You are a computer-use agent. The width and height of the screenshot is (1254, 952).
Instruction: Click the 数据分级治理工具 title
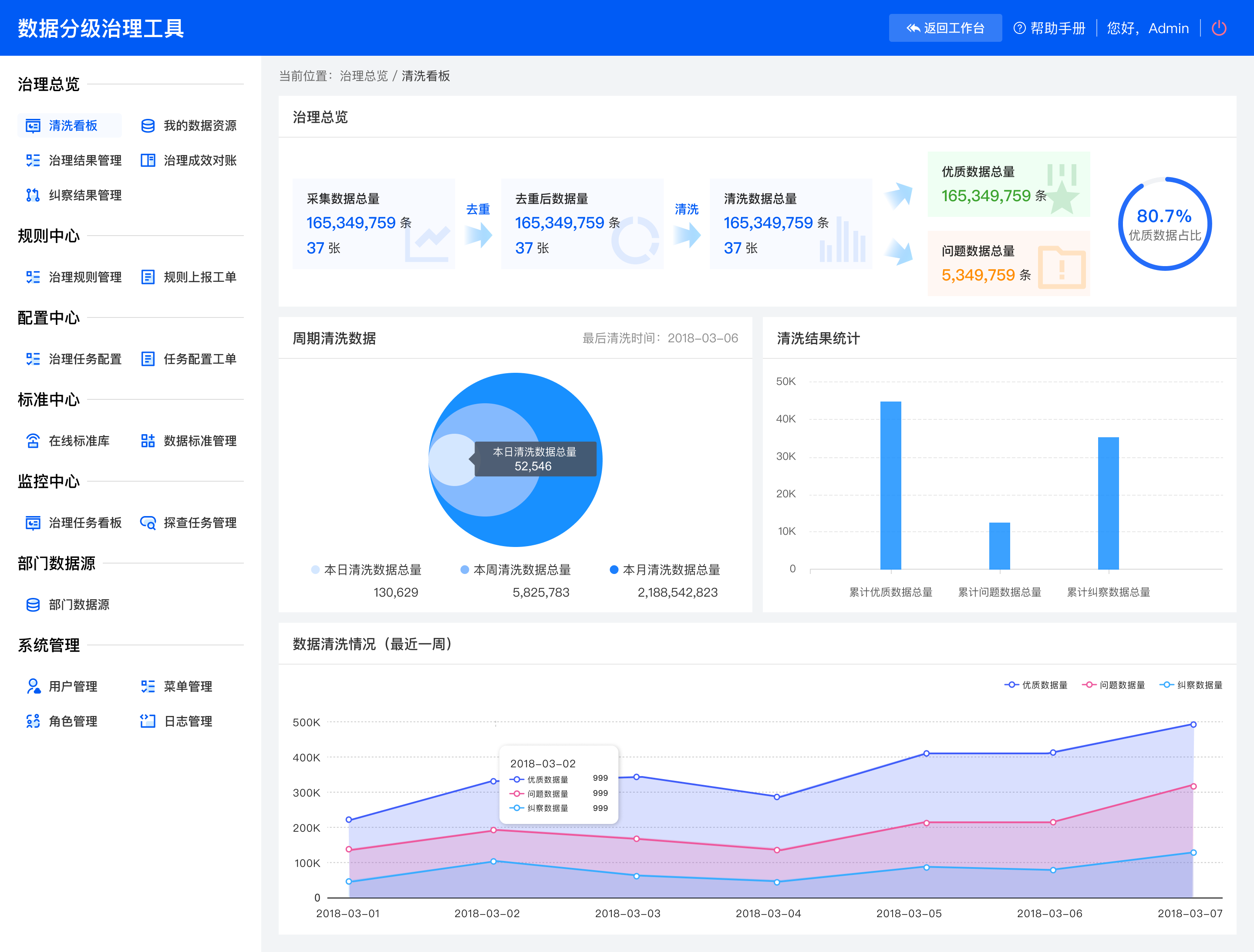pyautogui.click(x=101, y=28)
